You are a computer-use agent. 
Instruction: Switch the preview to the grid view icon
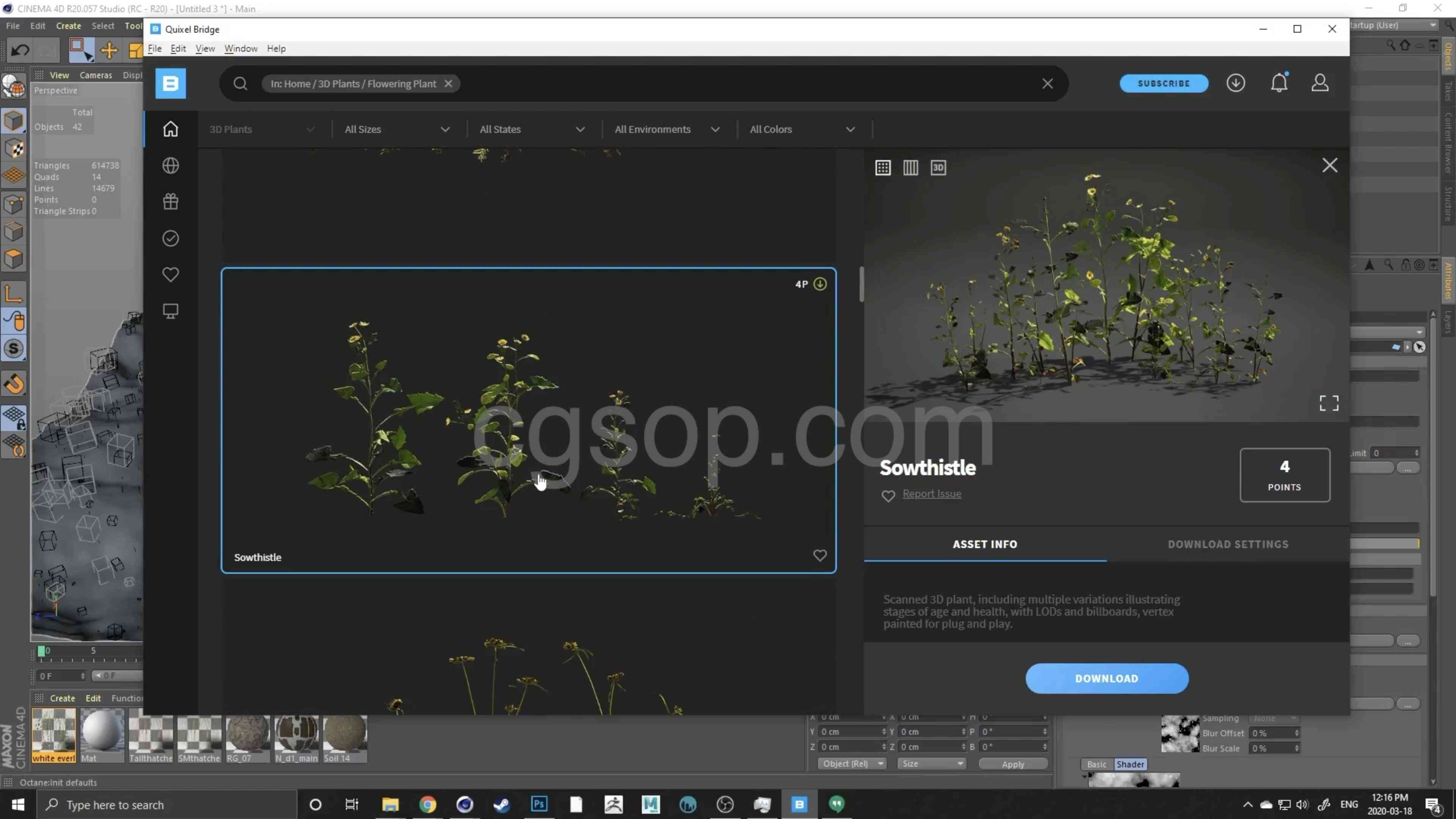pyautogui.click(x=883, y=167)
